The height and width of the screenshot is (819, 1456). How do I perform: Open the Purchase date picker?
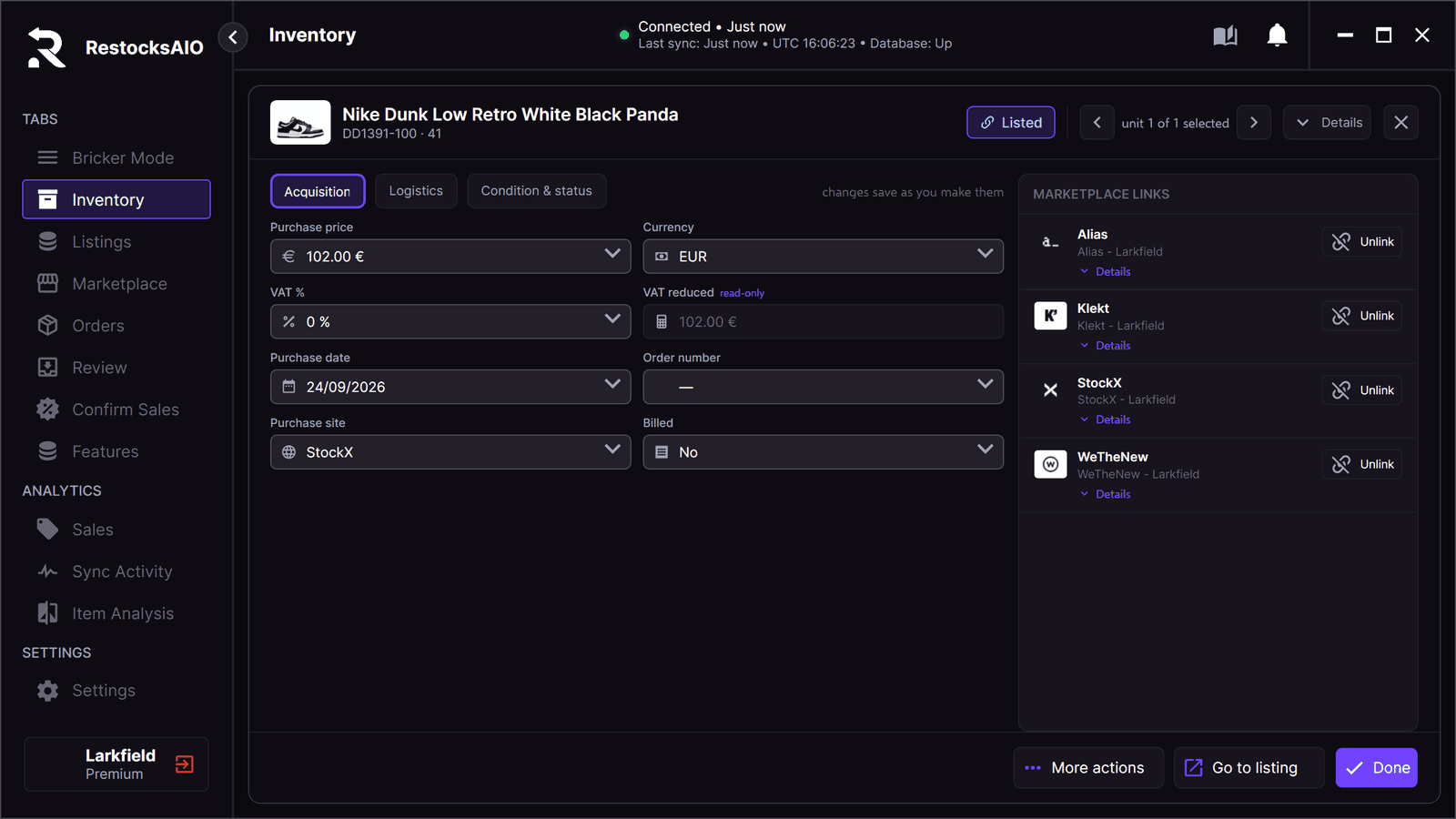click(x=450, y=387)
